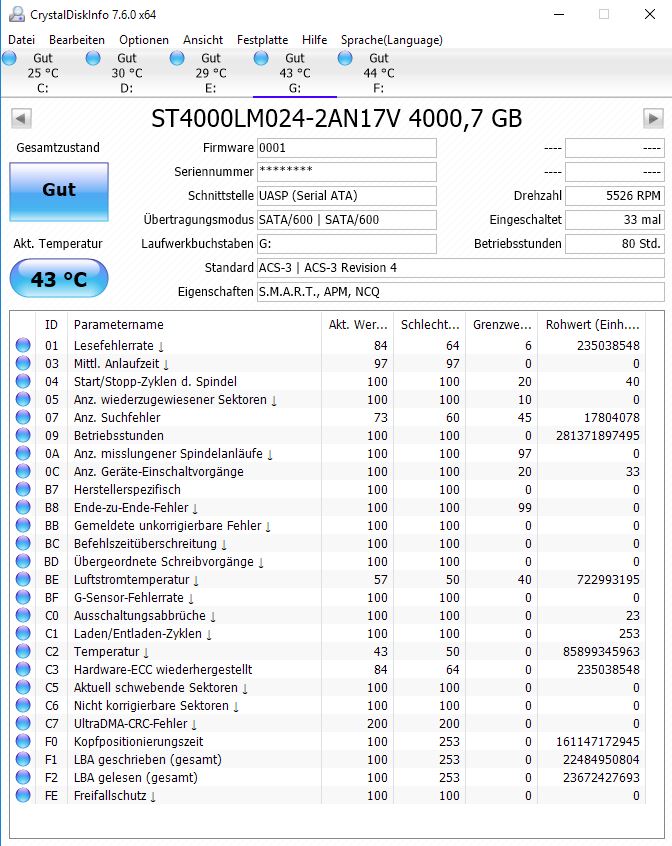Click status icon of Luftstromtemperatur row
This screenshot has width=672, height=846.
[x=23, y=579]
